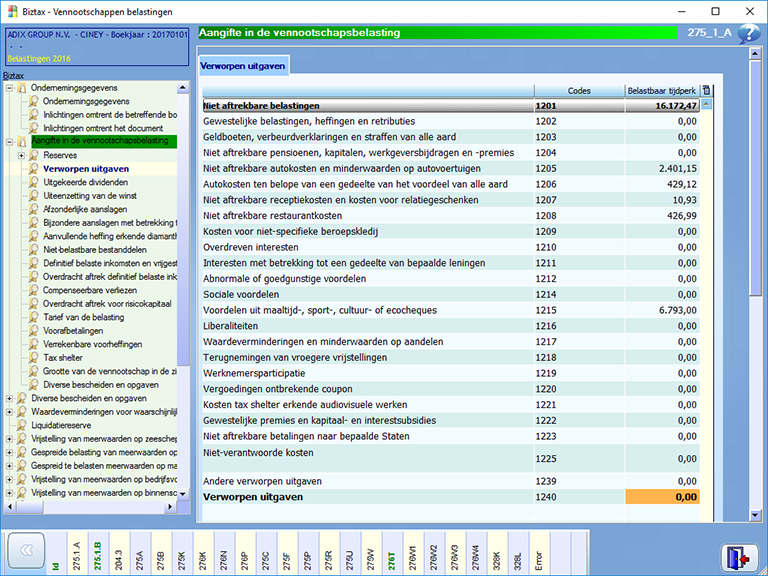Click the value 16.172,47 for code 1201
The height and width of the screenshot is (576, 768).
pos(676,106)
